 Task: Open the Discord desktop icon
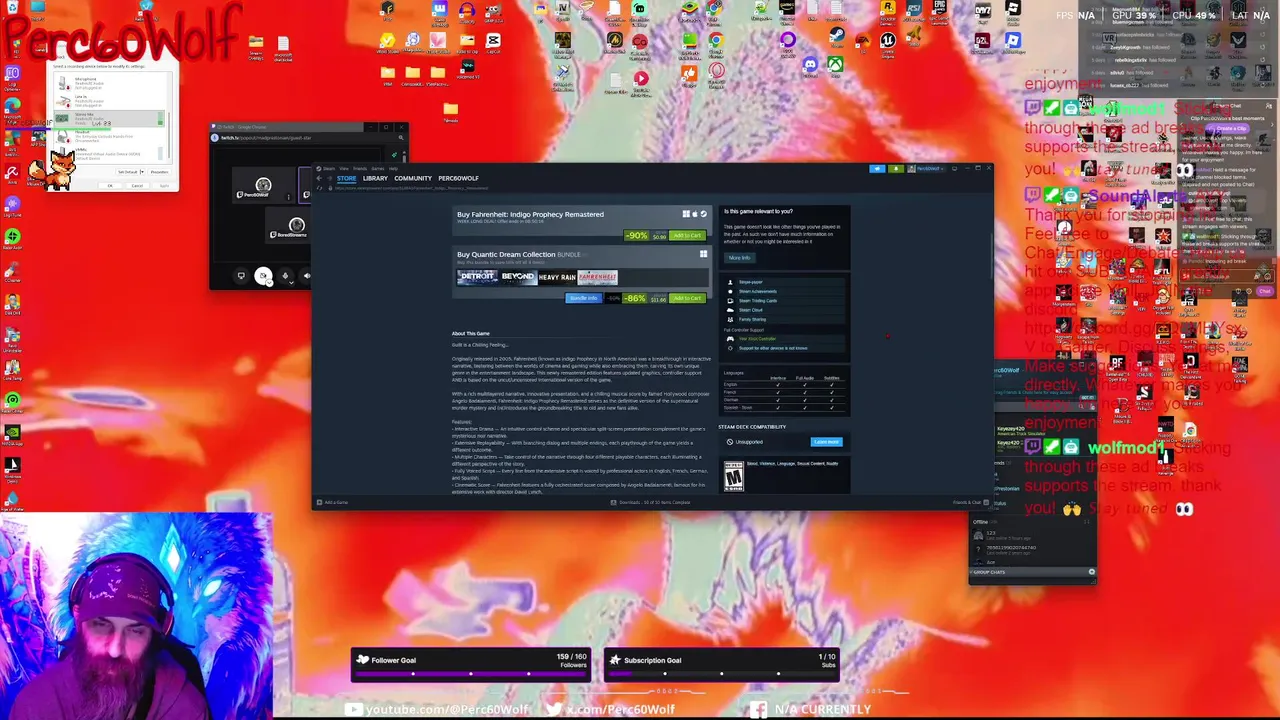coord(810,64)
